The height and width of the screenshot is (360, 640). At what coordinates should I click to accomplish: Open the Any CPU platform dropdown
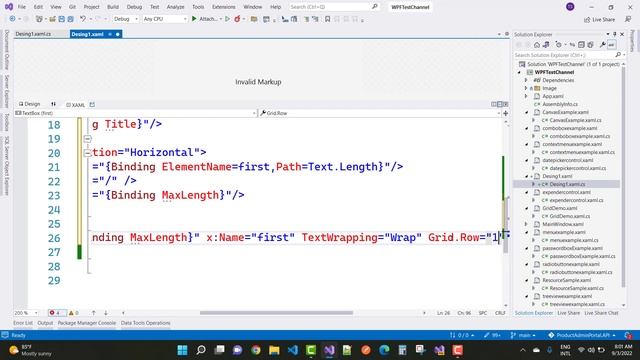point(165,19)
